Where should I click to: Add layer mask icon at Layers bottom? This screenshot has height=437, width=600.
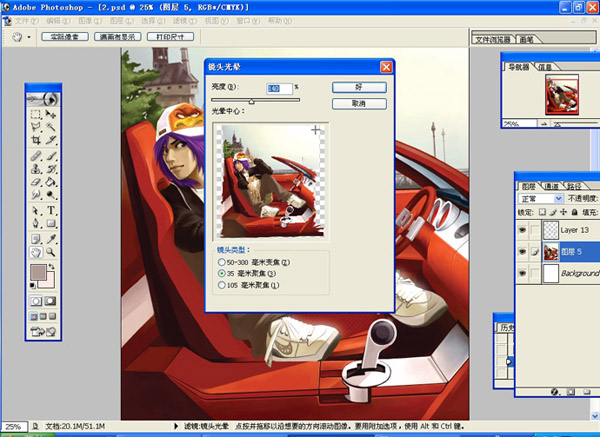click(571, 392)
